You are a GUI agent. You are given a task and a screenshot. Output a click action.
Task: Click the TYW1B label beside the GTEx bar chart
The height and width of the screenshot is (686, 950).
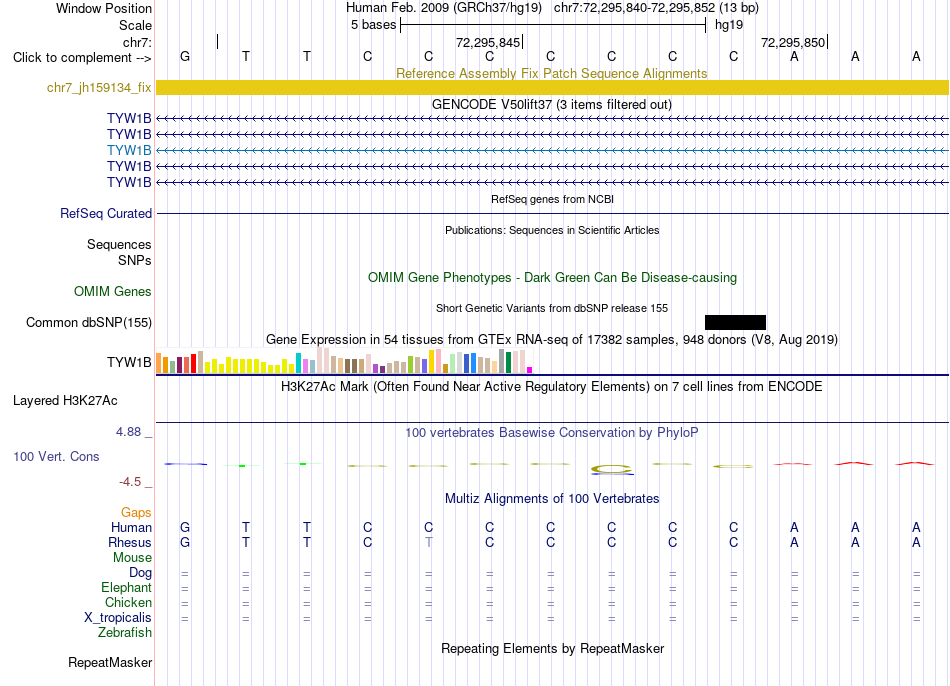click(x=129, y=362)
